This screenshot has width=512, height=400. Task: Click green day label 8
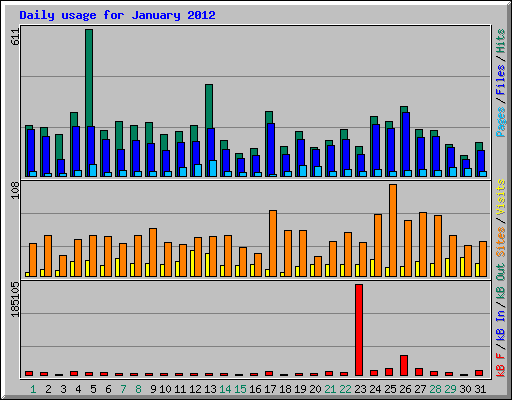click(x=138, y=389)
